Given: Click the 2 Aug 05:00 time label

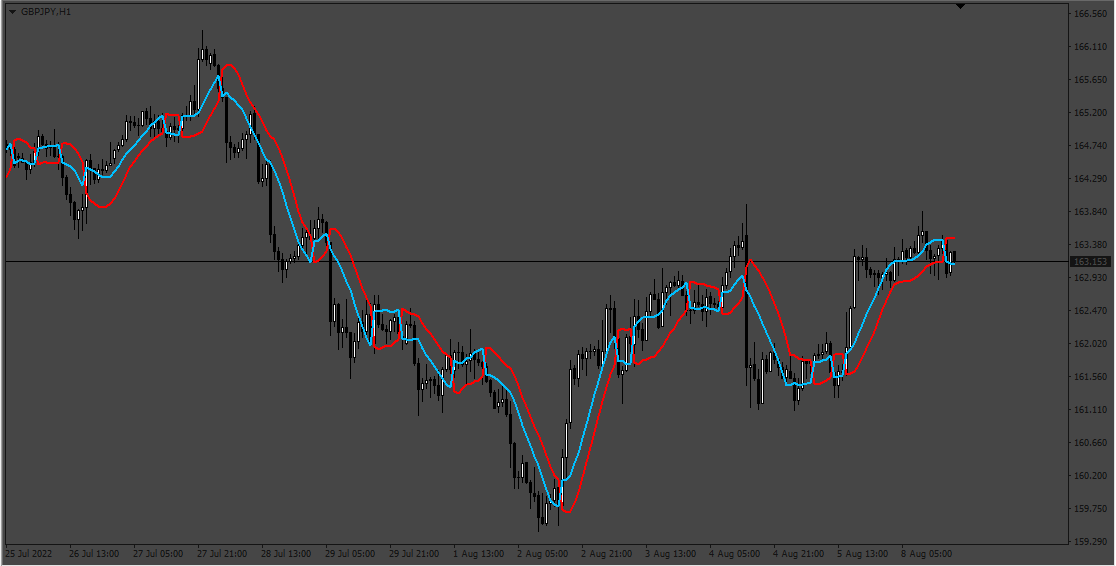Looking at the screenshot, I should point(542,554).
